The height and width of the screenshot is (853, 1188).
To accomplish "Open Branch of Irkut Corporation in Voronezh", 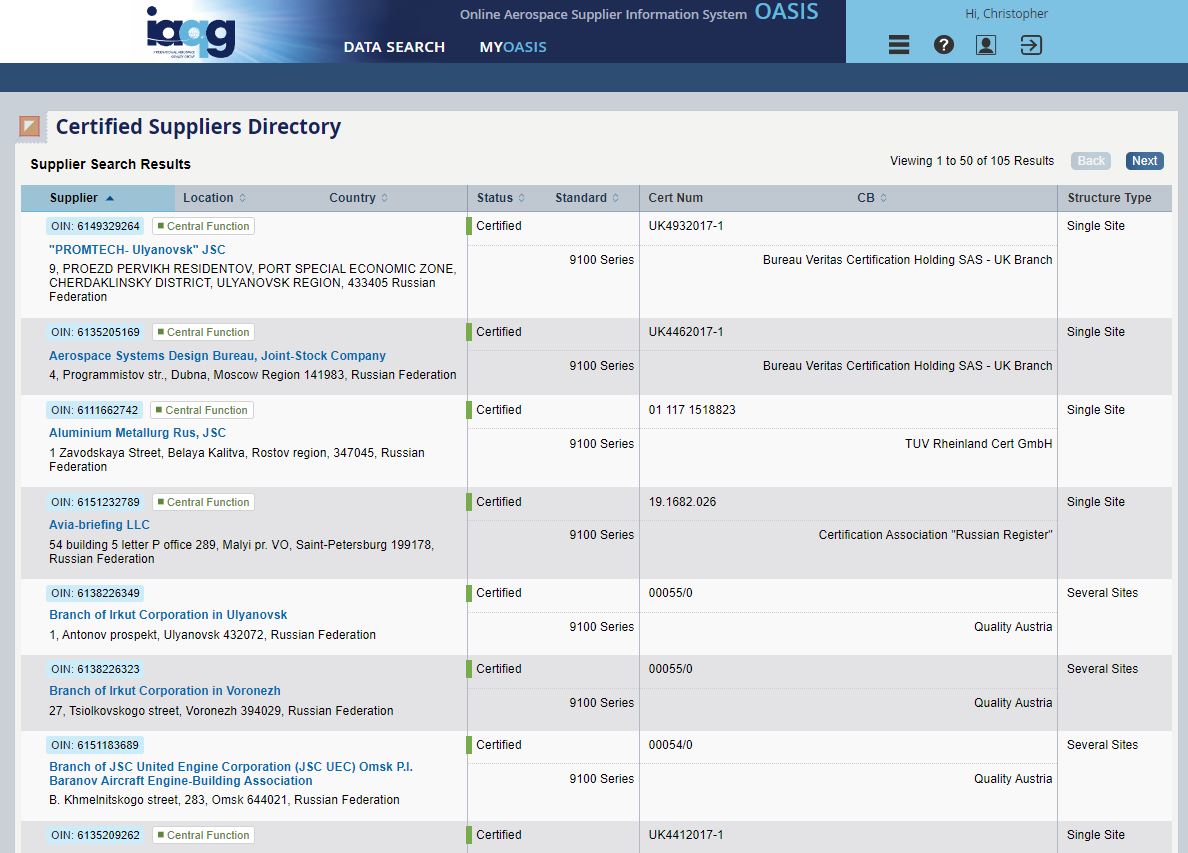I will tap(165, 691).
